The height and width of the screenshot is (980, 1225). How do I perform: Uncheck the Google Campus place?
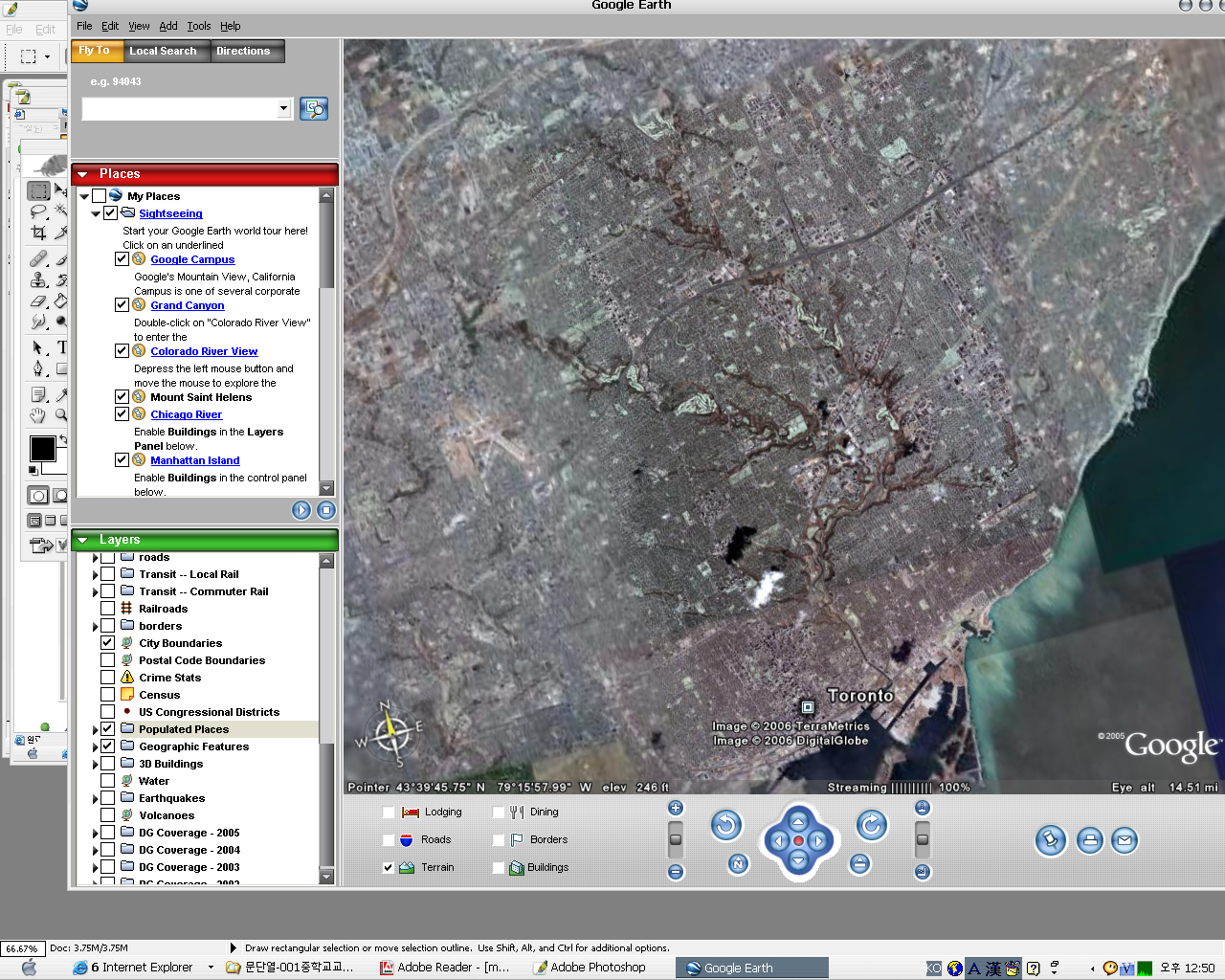tap(122, 258)
